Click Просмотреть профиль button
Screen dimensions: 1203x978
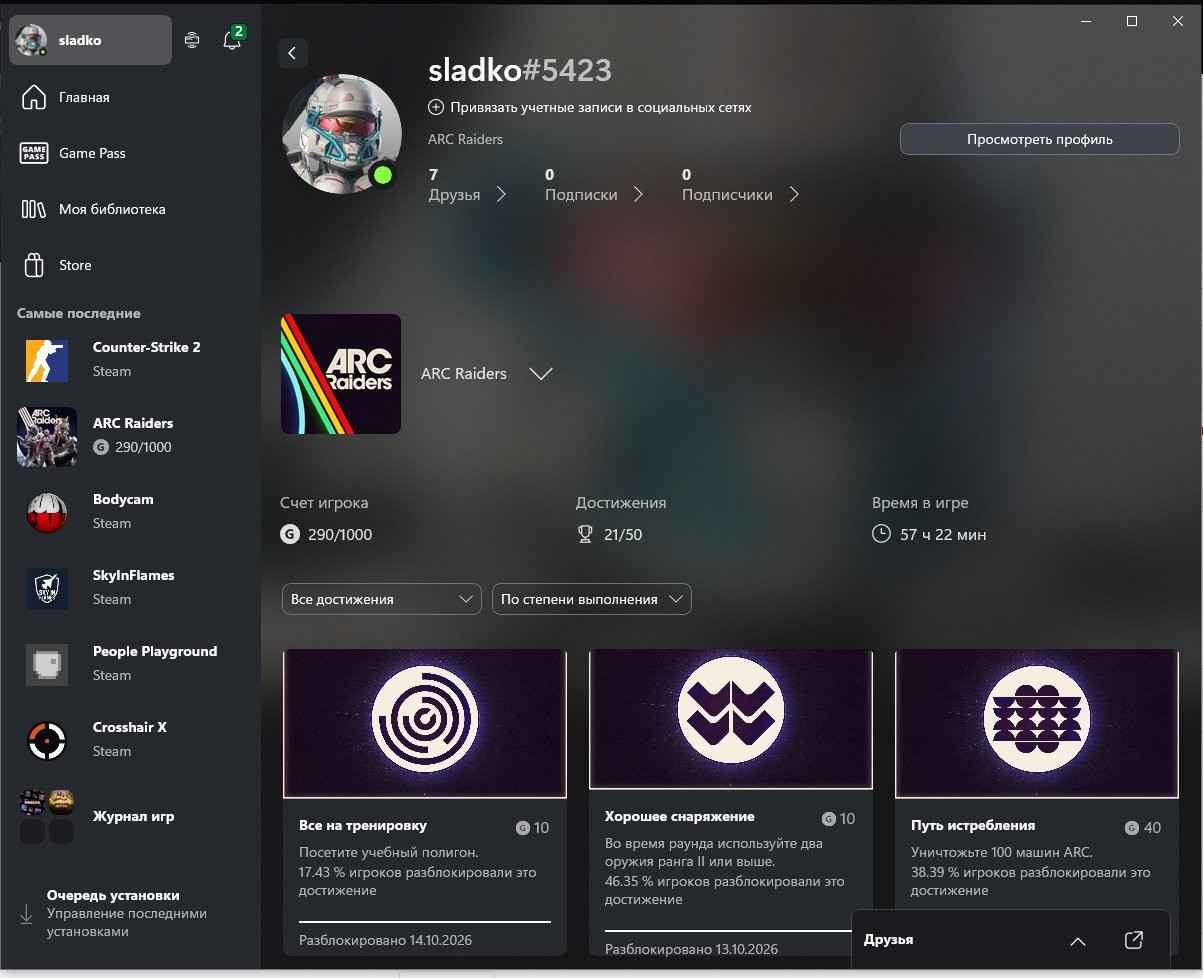click(1040, 139)
